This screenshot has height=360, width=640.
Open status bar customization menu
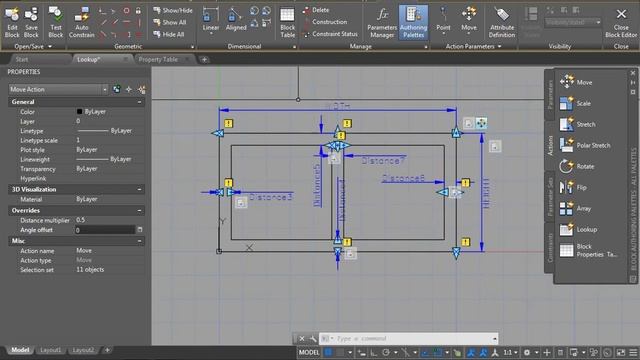633,352
